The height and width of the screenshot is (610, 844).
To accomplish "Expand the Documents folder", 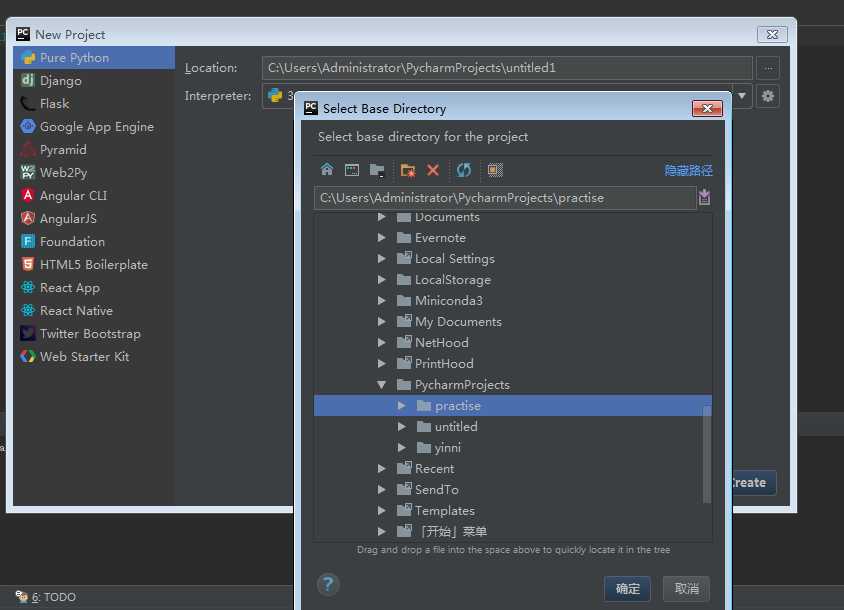I will tap(382, 217).
